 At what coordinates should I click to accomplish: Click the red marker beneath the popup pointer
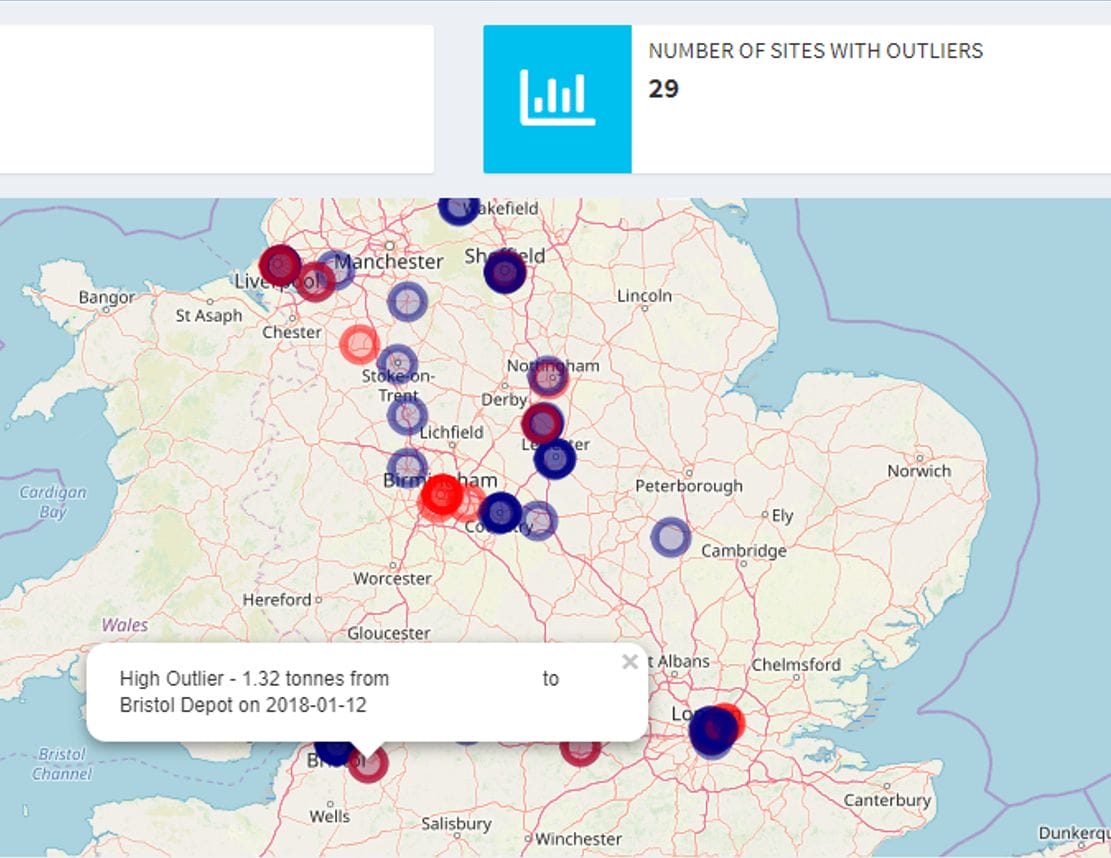click(368, 763)
